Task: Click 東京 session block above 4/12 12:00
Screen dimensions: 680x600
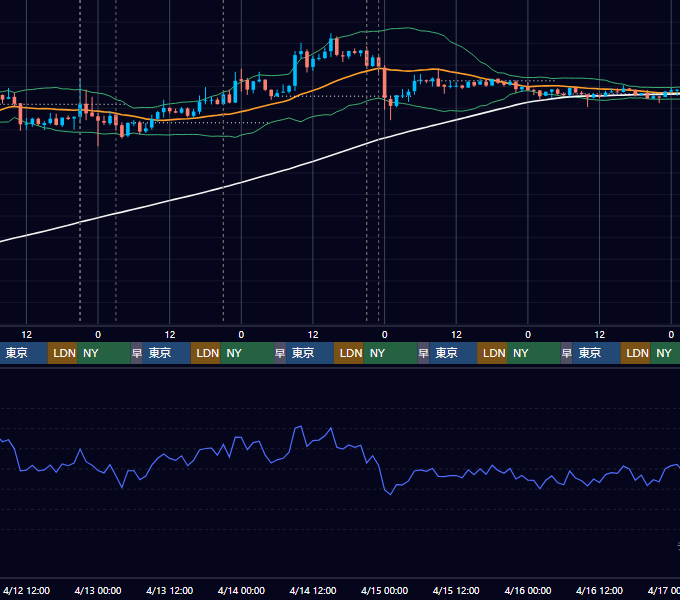Action: pyautogui.click(x=23, y=353)
